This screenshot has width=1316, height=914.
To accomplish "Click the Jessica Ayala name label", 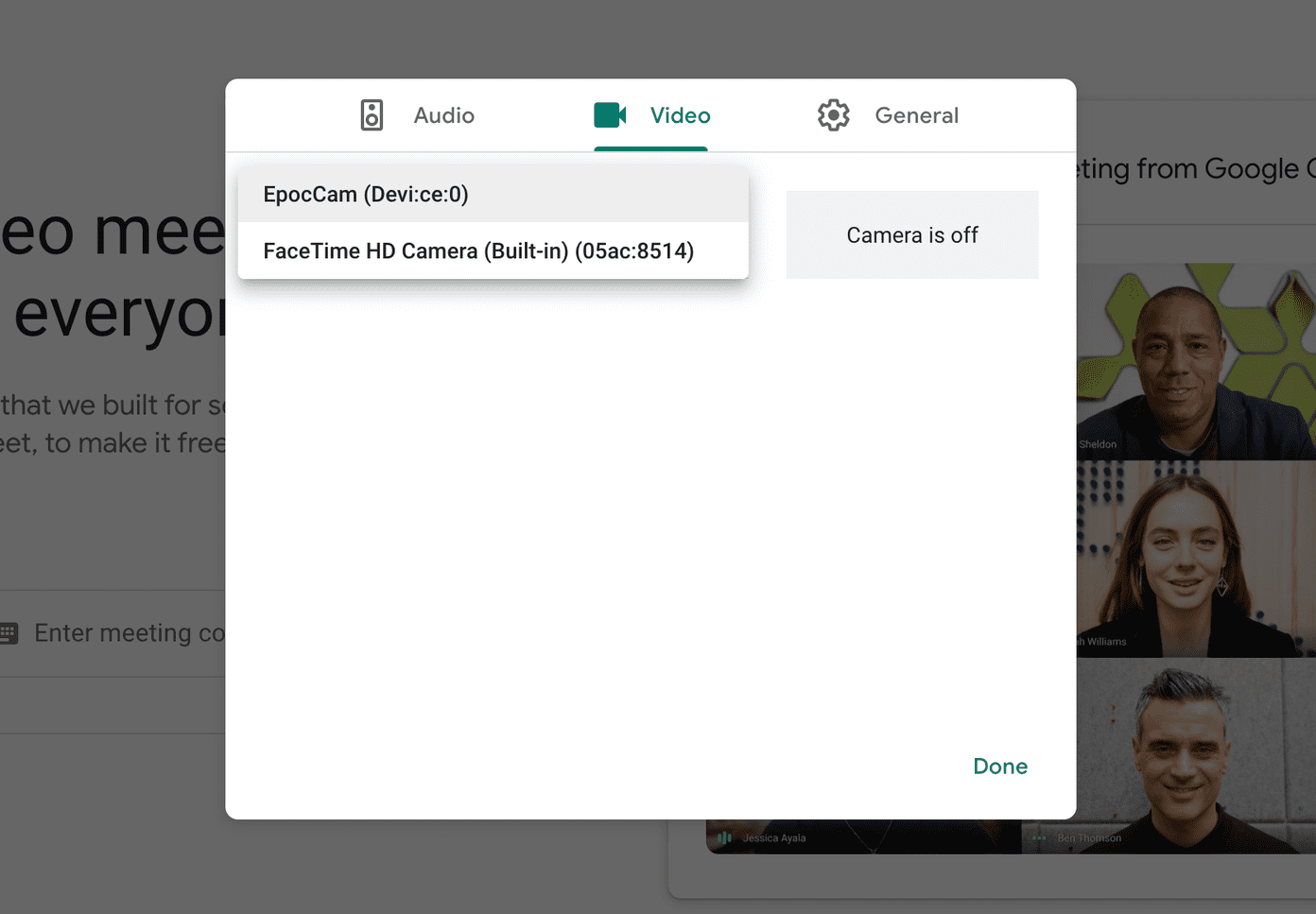I will point(773,838).
